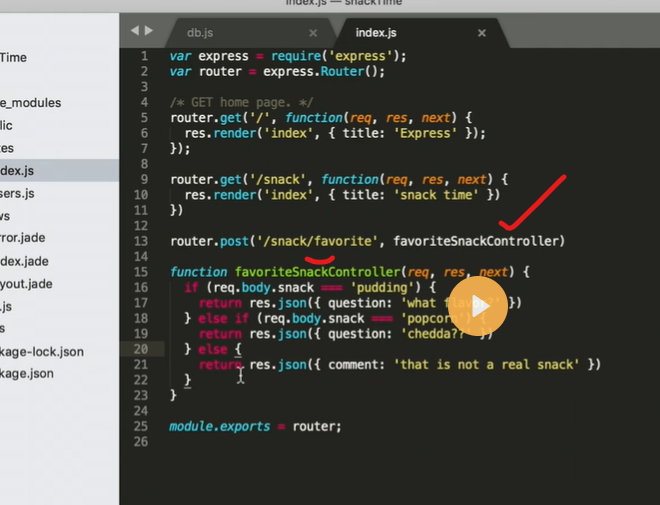Open the package-lock.json file in sidebar
This screenshot has width=660, height=505.
click(42, 352)
